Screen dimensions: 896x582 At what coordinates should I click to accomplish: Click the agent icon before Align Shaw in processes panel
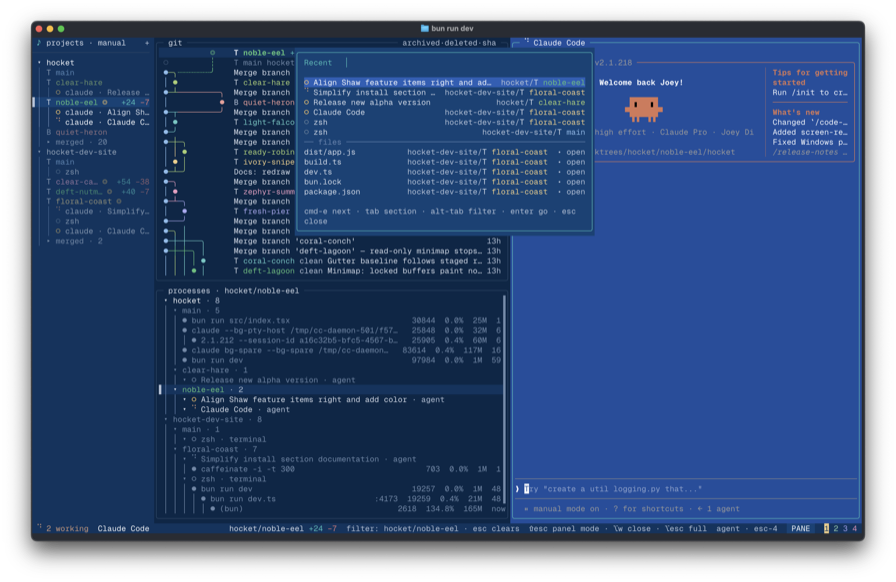click(194, 400)
